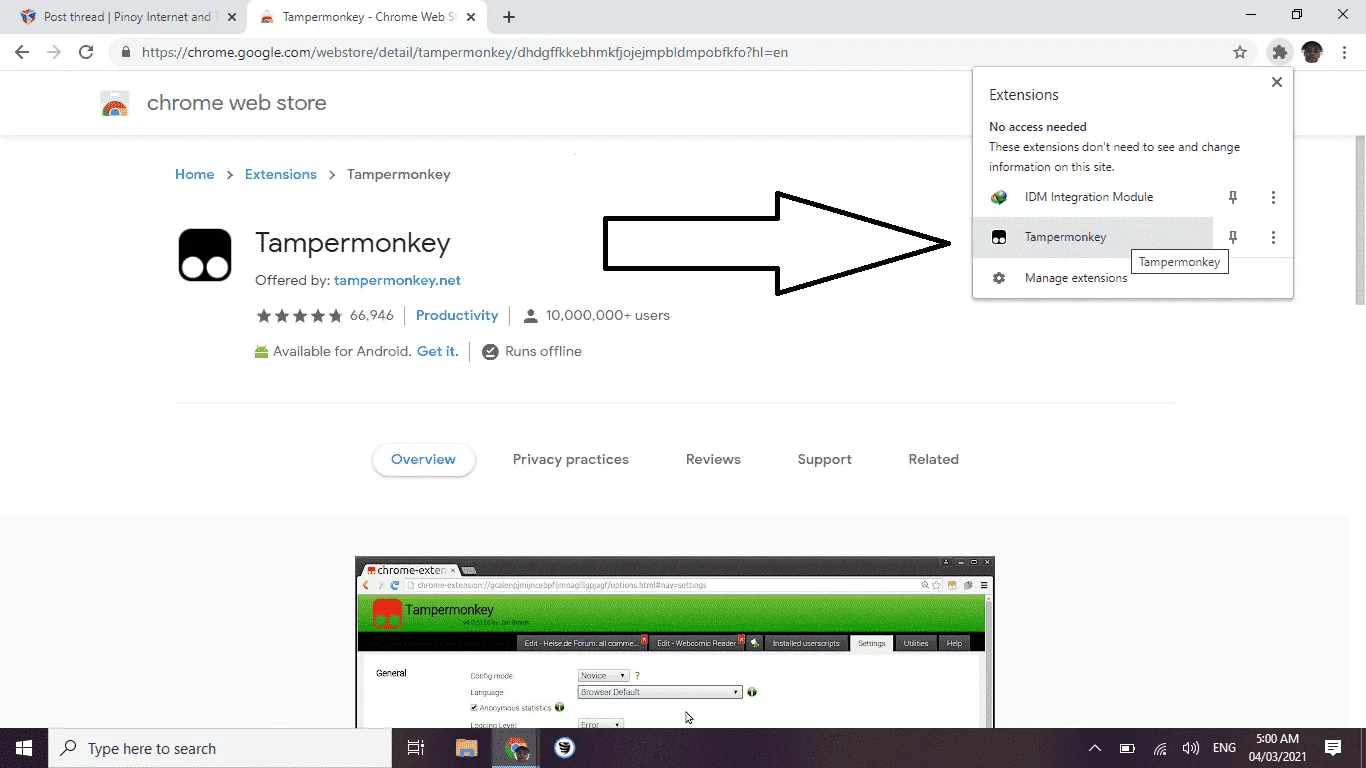Click the padlock site info icon
Viewport: 1366px width, 768px height.
[x=125, y=52]
